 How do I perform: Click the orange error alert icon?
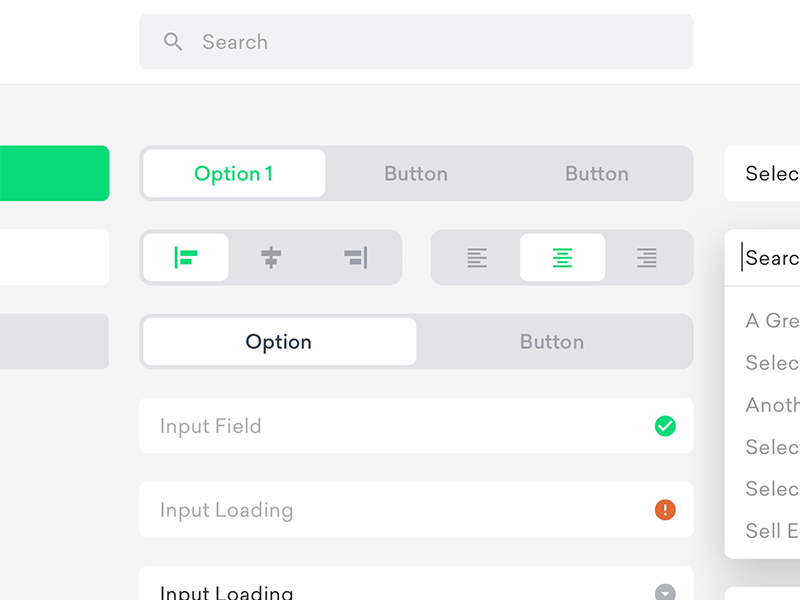[665, 510]
